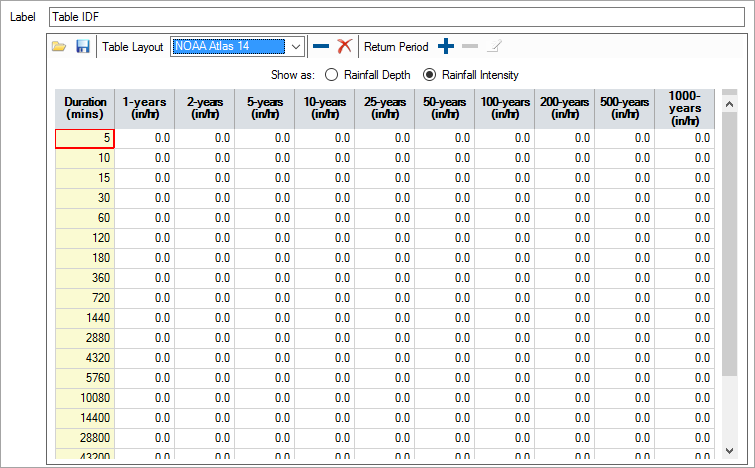Click the vertical scrollbar thumb
Viewport: 755px width, 468px height.
(729, 244)
